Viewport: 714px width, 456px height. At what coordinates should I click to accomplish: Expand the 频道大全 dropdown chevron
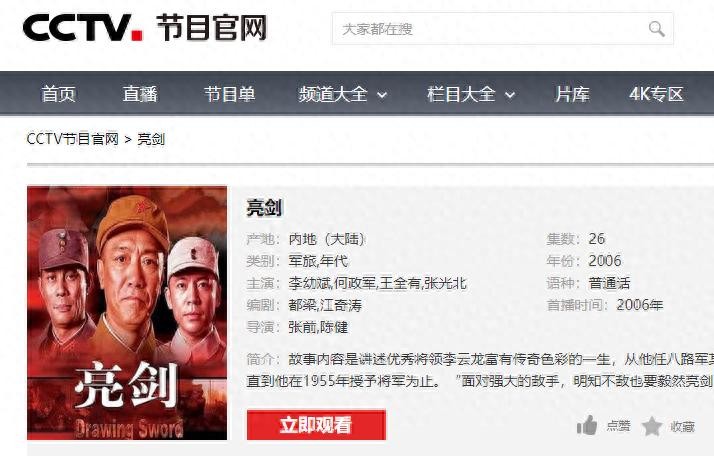(x=382, y=95)
